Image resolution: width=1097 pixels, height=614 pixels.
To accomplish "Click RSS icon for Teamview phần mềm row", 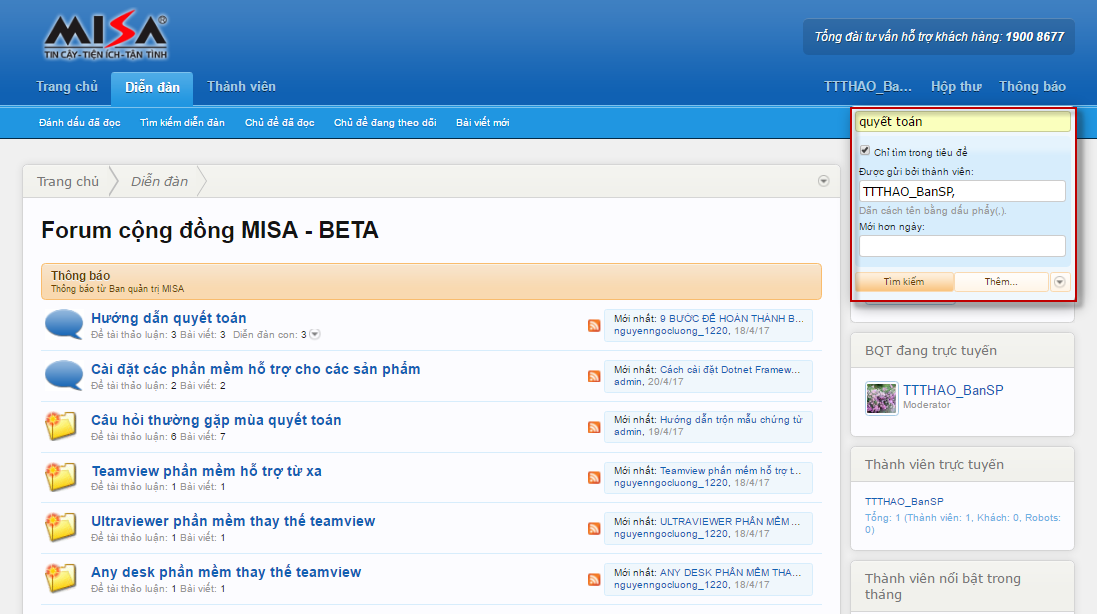I will pos(594,478).
